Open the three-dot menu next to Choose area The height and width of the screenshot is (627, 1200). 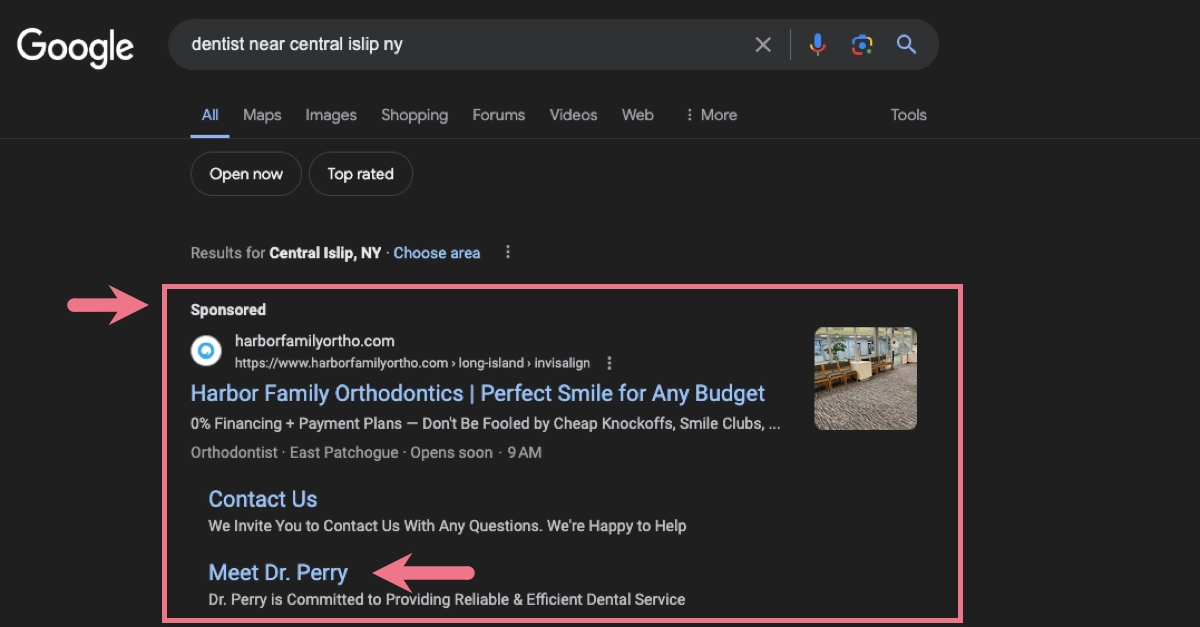[508, 252]
